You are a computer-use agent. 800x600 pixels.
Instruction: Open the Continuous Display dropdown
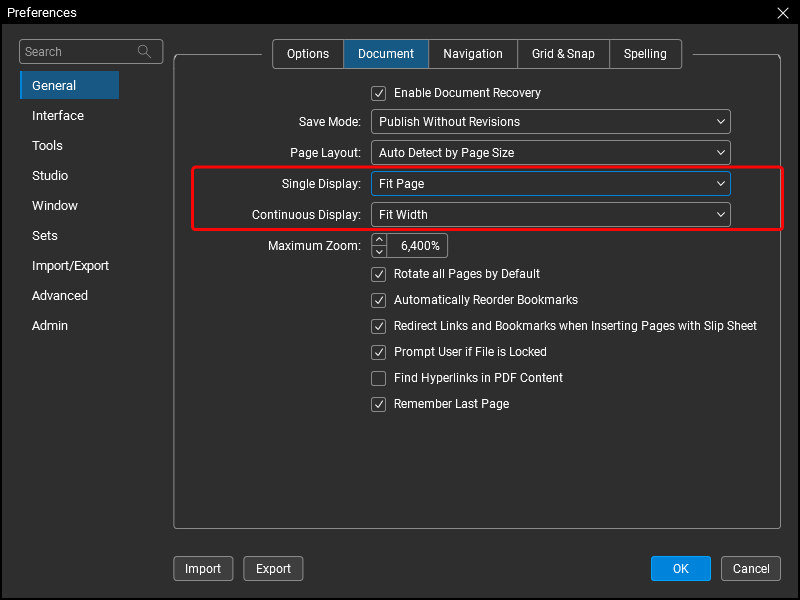tap(551, 215)
